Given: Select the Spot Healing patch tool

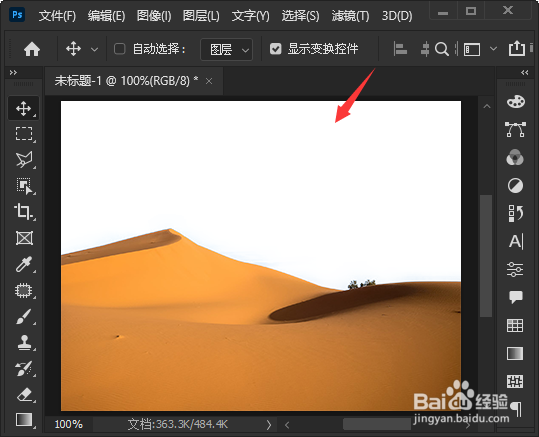Looking at the screenshot, I should (x=24, y=291).
